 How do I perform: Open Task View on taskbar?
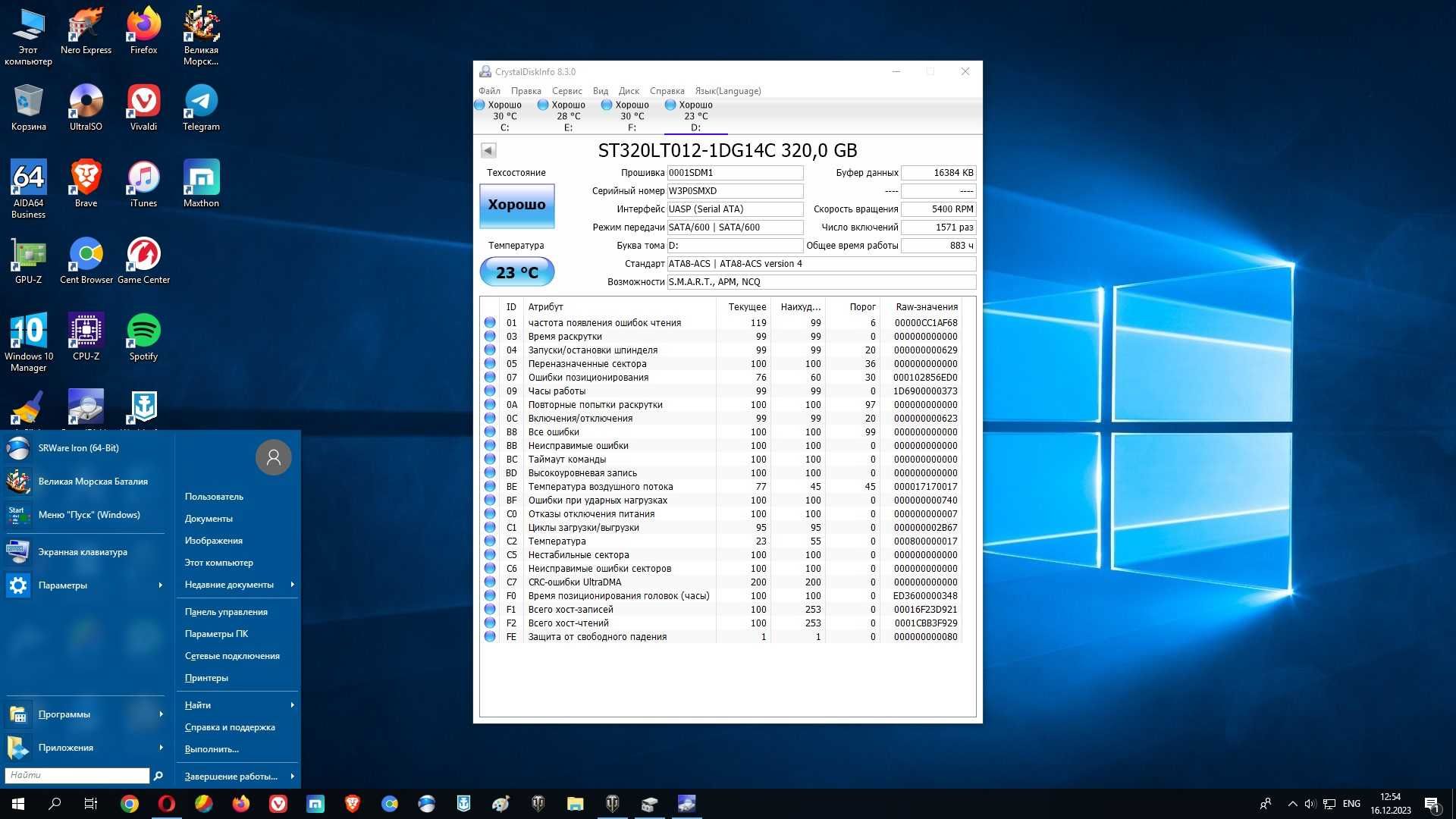[x=91, y=804]
